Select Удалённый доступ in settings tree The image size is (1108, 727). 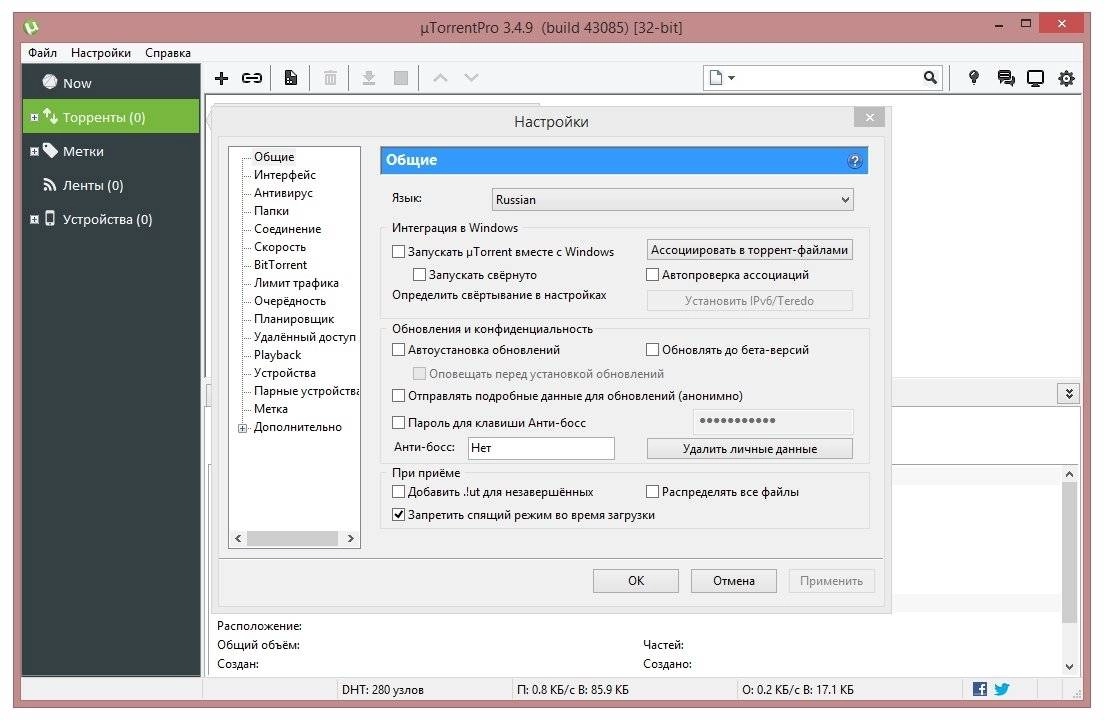305,337
